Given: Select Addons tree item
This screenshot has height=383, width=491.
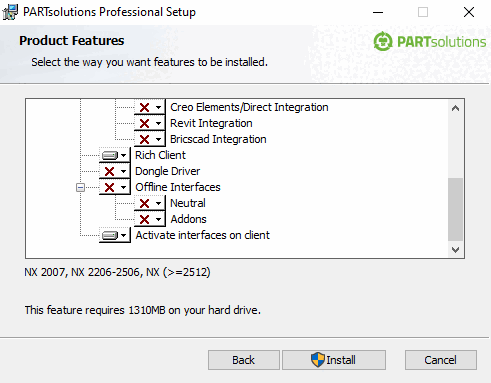Looking at the screenshot, I should [189, 219].
